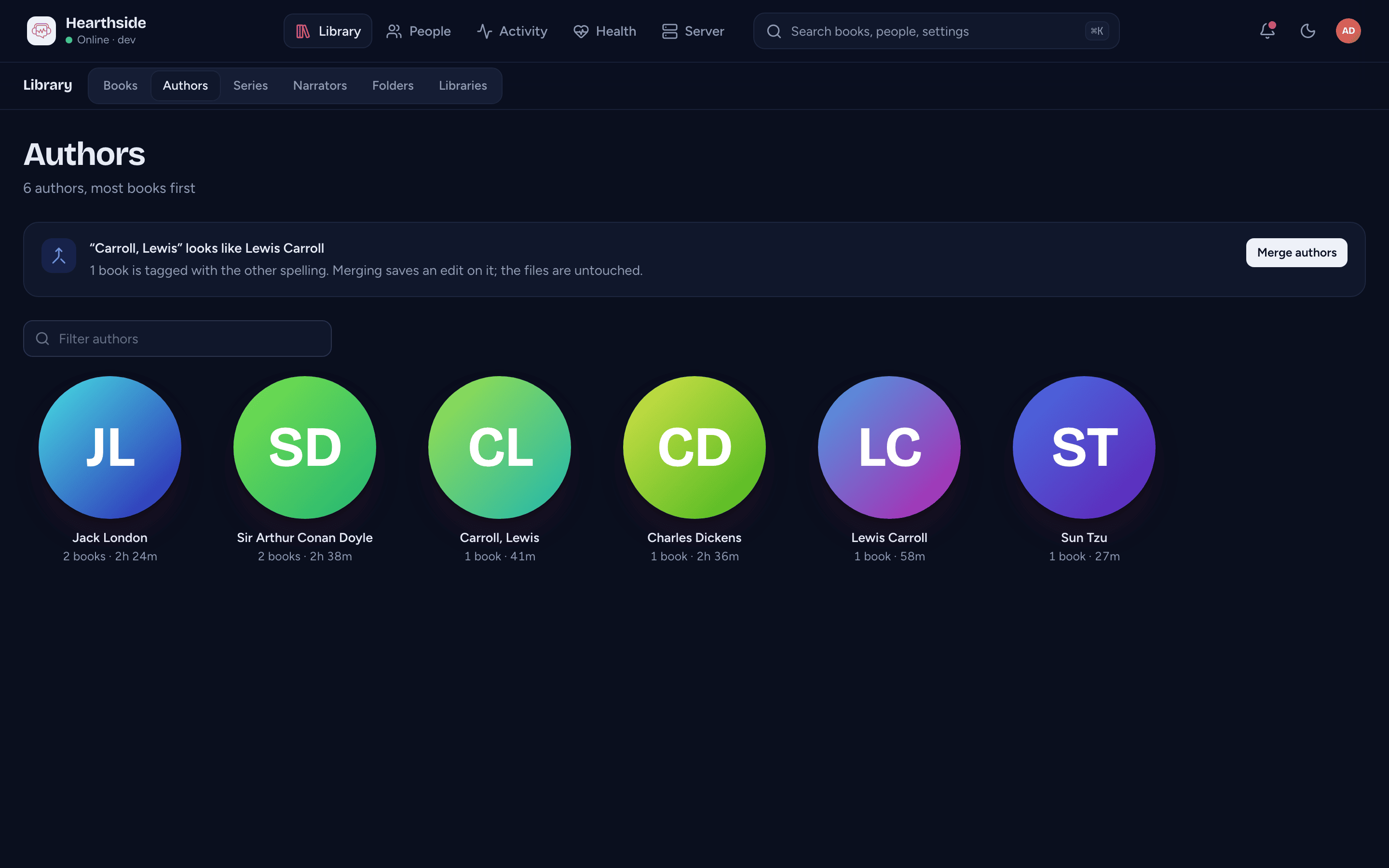Focus the Search books, people, settings field

click(x=936, y=31)
